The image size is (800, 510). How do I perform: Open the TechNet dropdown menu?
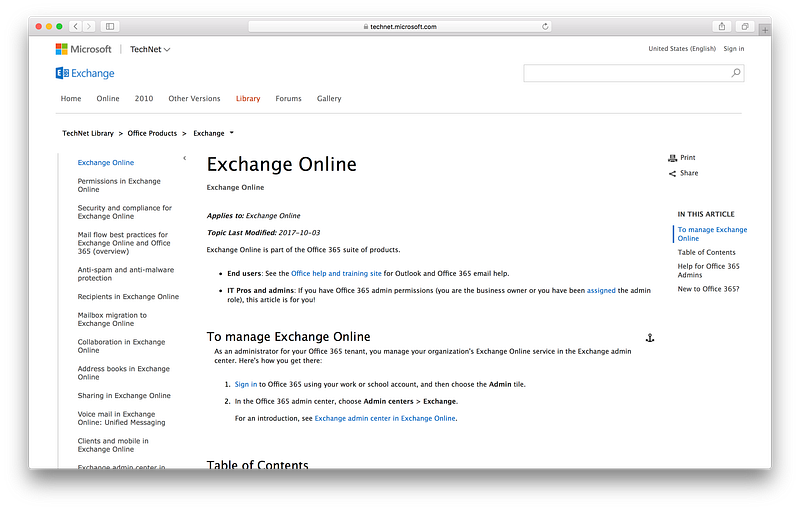point(149,49)
